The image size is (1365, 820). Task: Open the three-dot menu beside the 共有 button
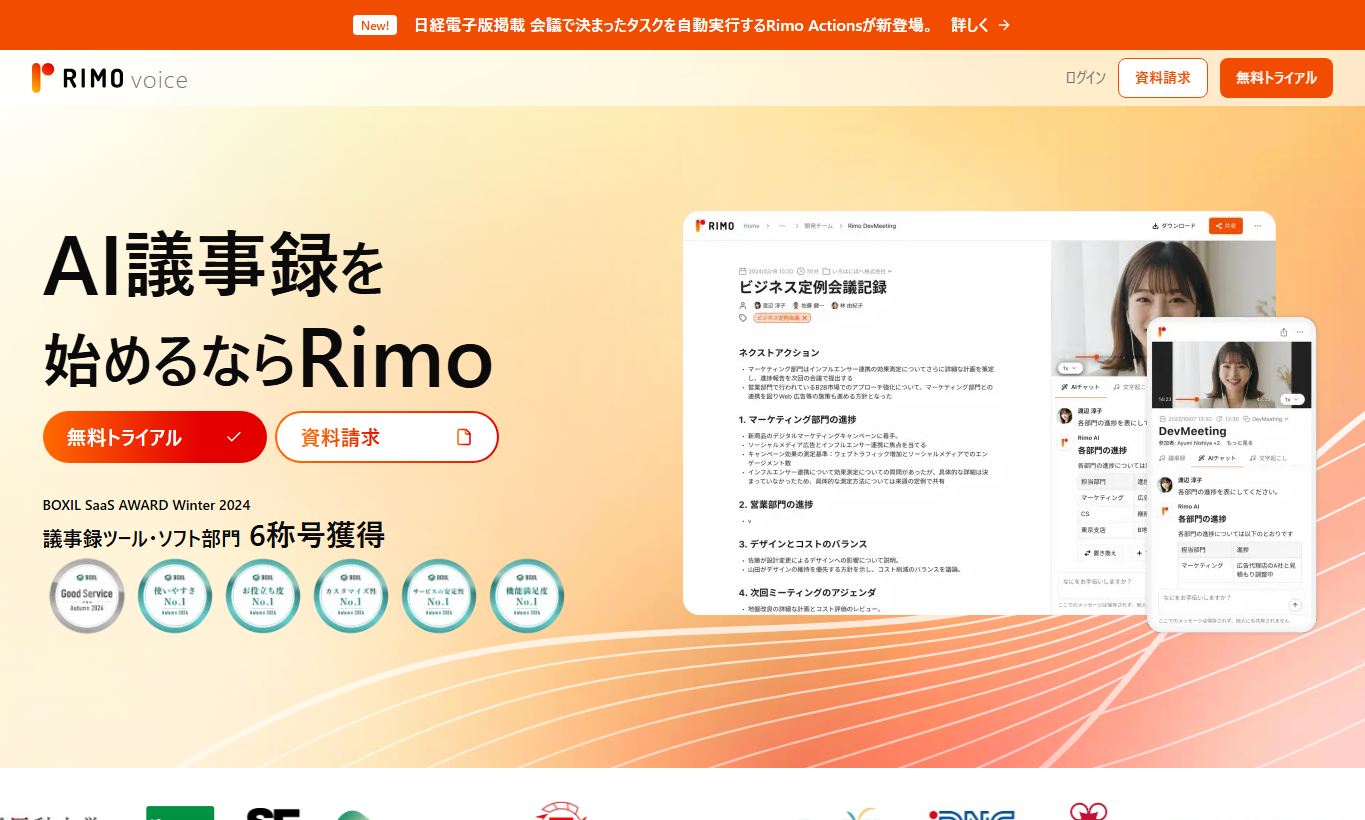[1258, 226]
